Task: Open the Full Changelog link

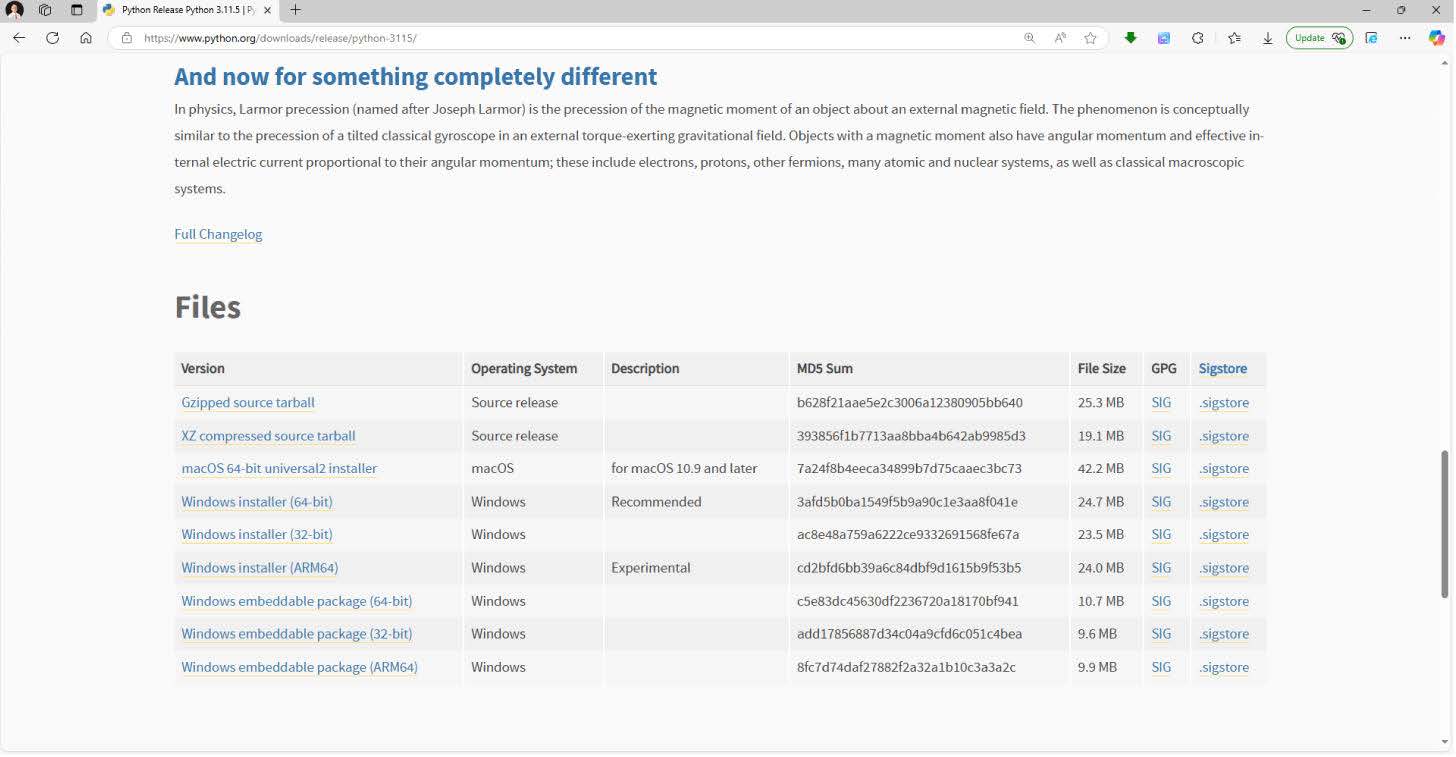Action: (x=218, y=234)
